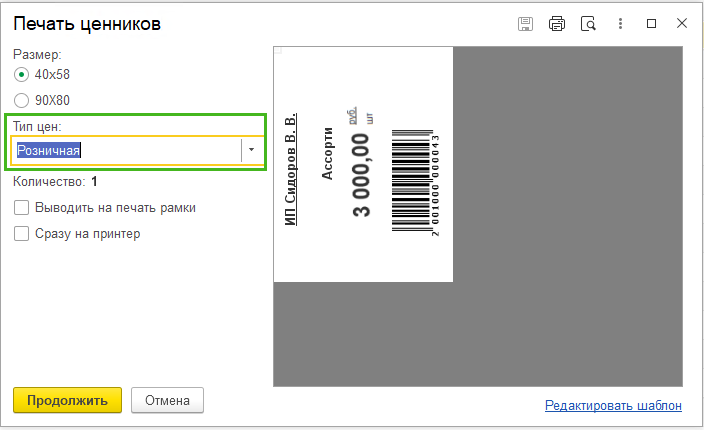Open the three-dot more menu
This screenshot has height=430, width=704.
pos(620,24)
